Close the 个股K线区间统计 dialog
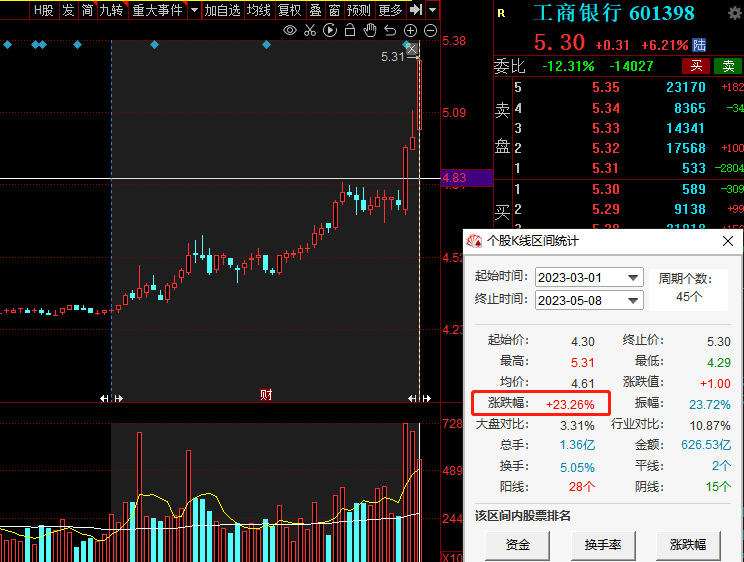The height and width of the screenshot is (562, 744). coord(727,241)
